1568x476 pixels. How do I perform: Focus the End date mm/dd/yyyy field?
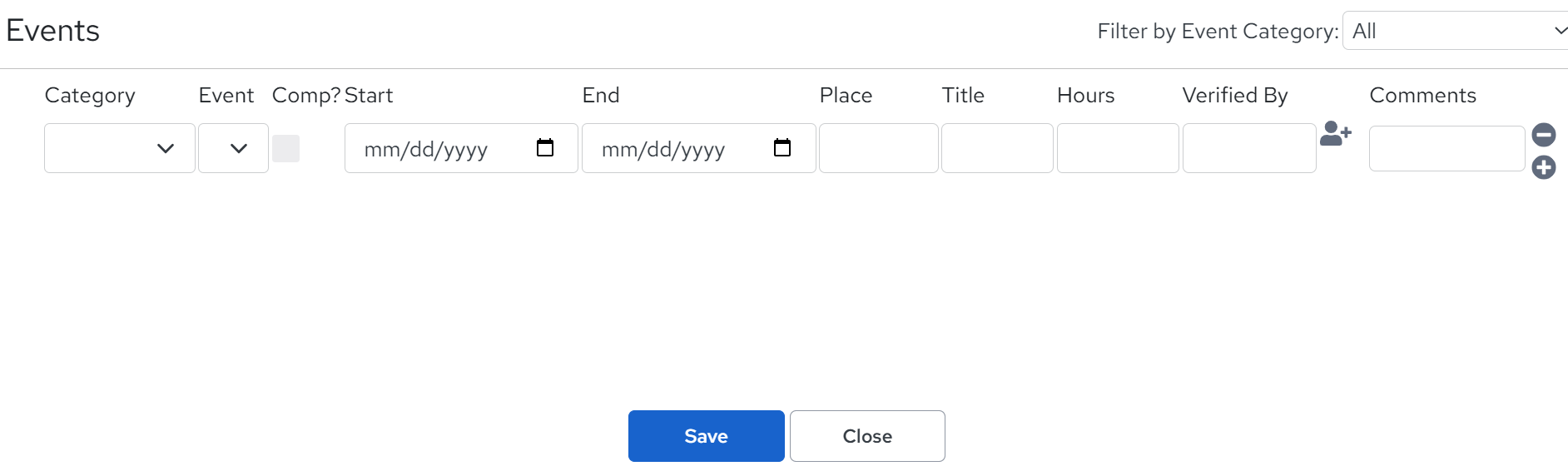[x=699, y=148]
